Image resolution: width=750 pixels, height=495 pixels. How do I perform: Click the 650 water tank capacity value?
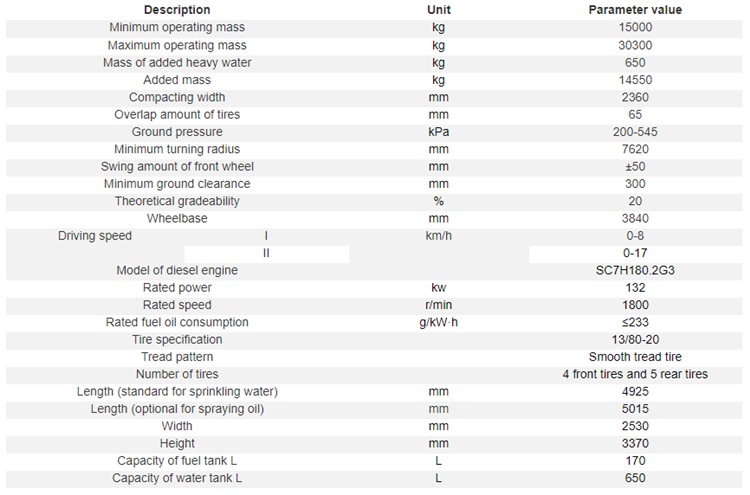coord(635,478)
